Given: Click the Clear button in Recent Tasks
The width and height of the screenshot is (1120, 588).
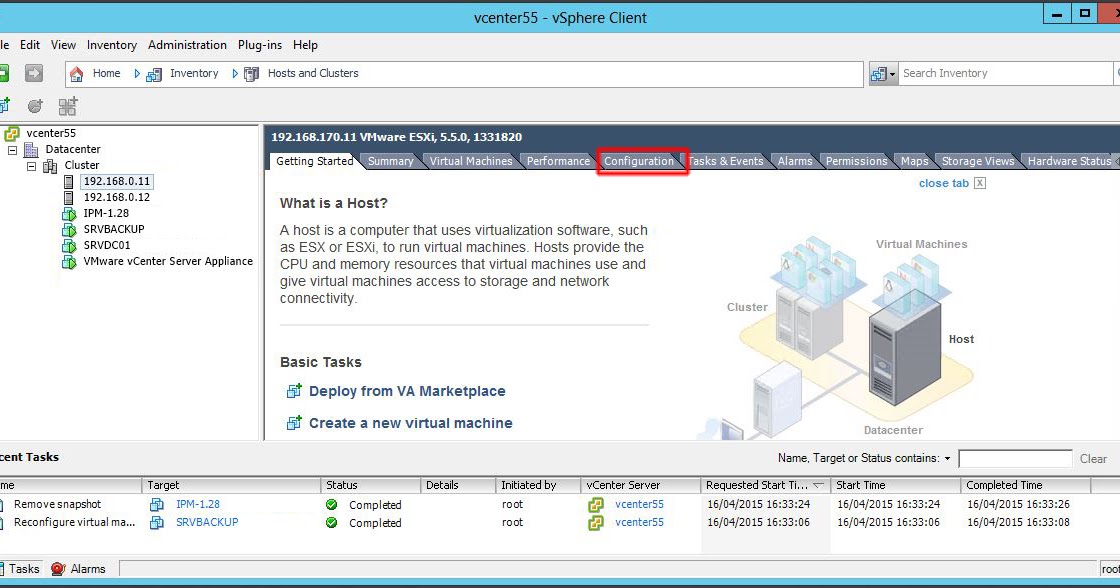Looking at the screenshot, I should (x=1093, y=459).
